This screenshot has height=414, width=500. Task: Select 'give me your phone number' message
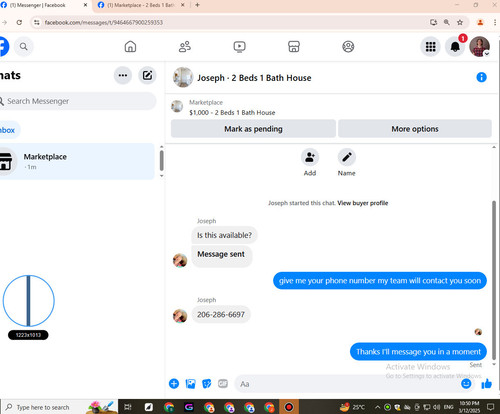380,281
